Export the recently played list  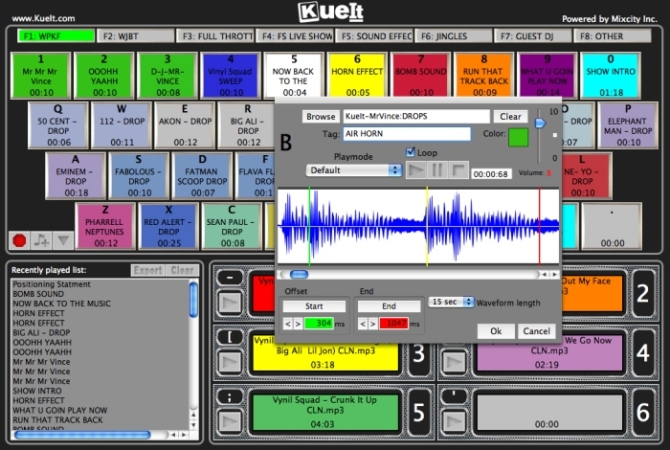[148, 270]
